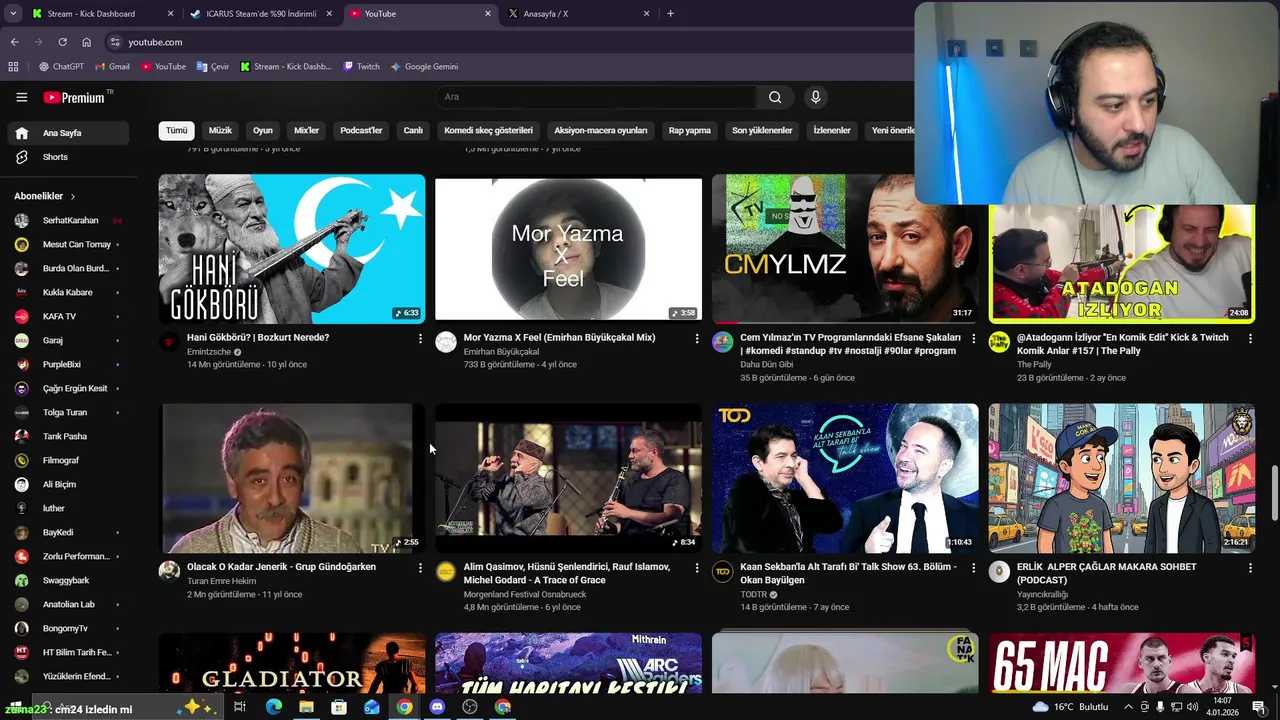This screenshot has width=1280, height=720.
Task: Open Shorts from the sidebar
Action: [x=67, y=157]
